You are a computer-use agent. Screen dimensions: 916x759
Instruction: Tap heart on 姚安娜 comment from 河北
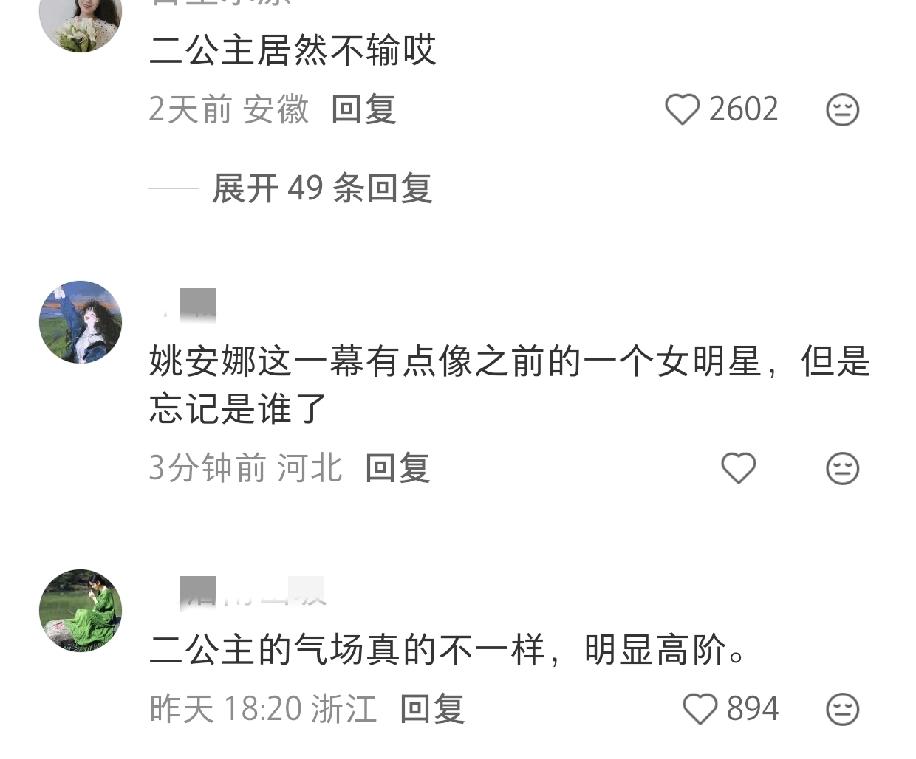738,468
